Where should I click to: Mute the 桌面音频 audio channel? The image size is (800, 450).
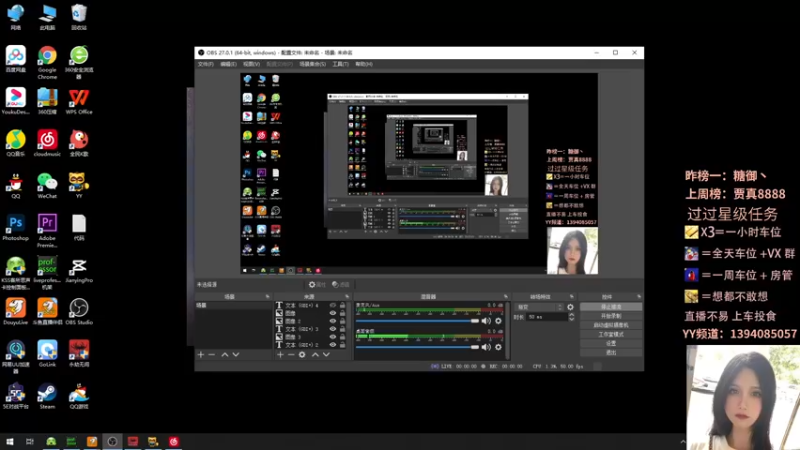(x=486, y=347)
